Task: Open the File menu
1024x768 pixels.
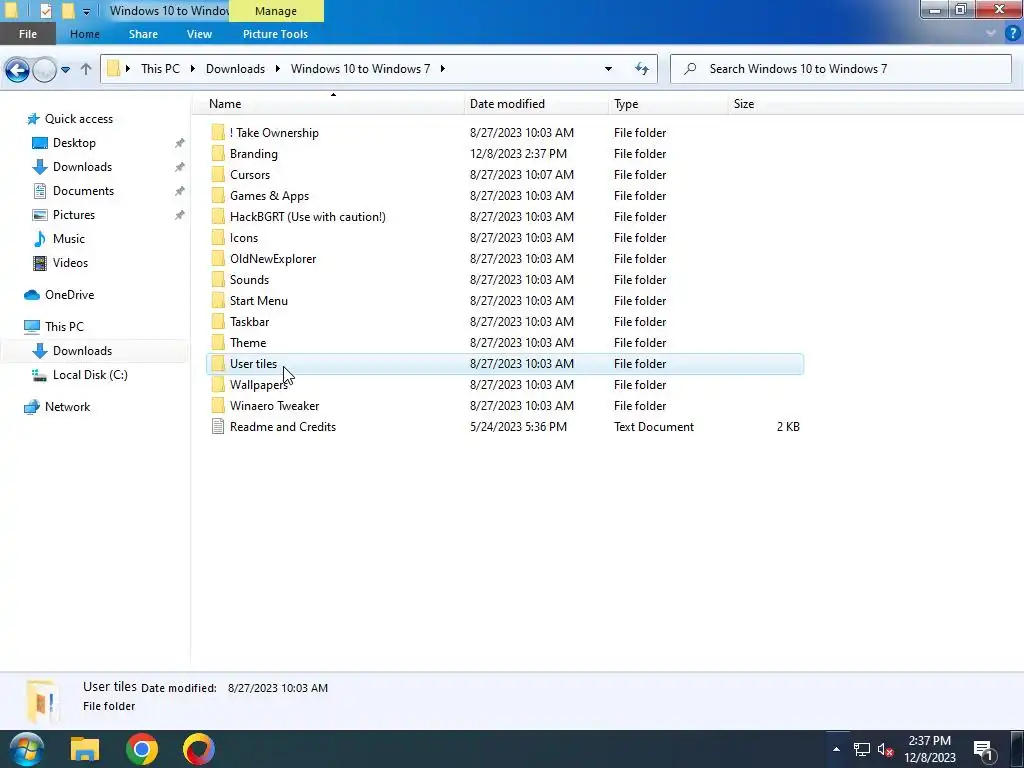Action: tap(28, 34)
